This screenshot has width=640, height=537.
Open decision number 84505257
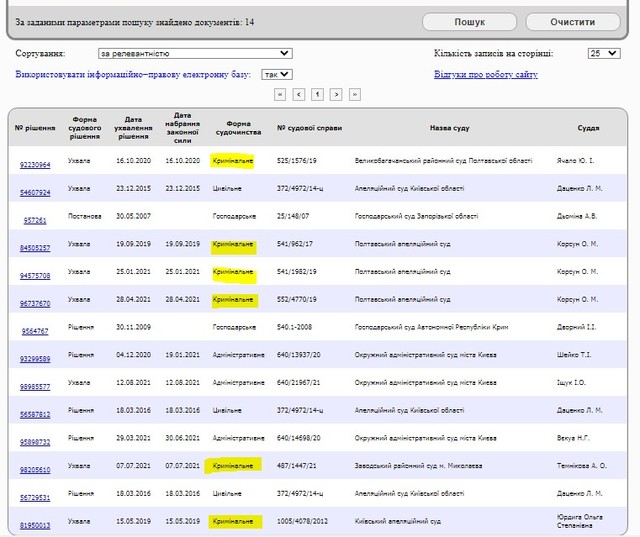point(35,248)
